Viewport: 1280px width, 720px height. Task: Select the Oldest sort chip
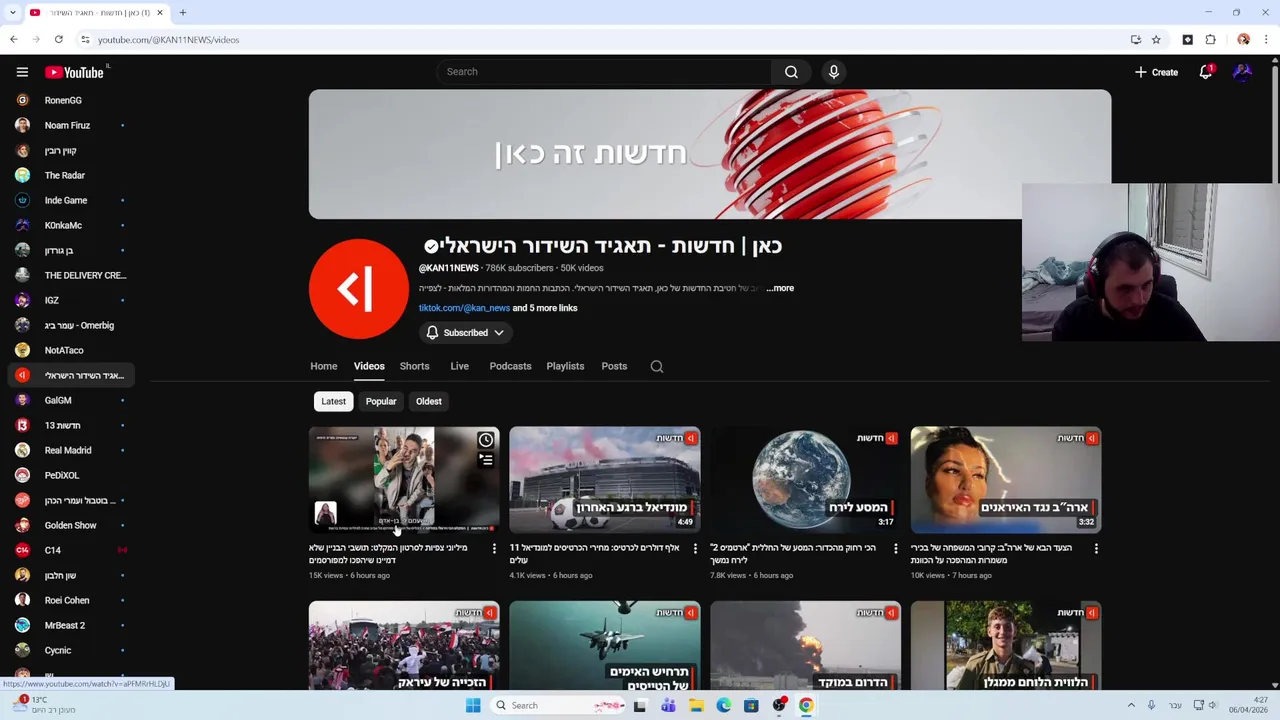point(429,401)
